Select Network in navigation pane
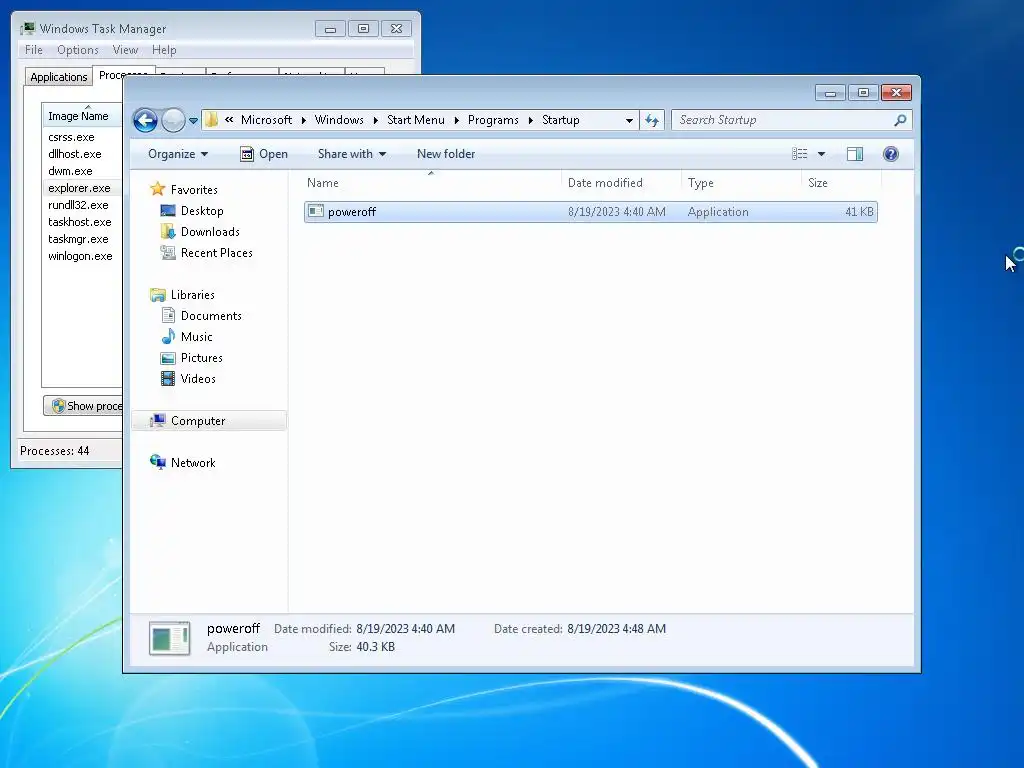The width and height of the screenshot is (1024, 768). (x=193, y=463)
